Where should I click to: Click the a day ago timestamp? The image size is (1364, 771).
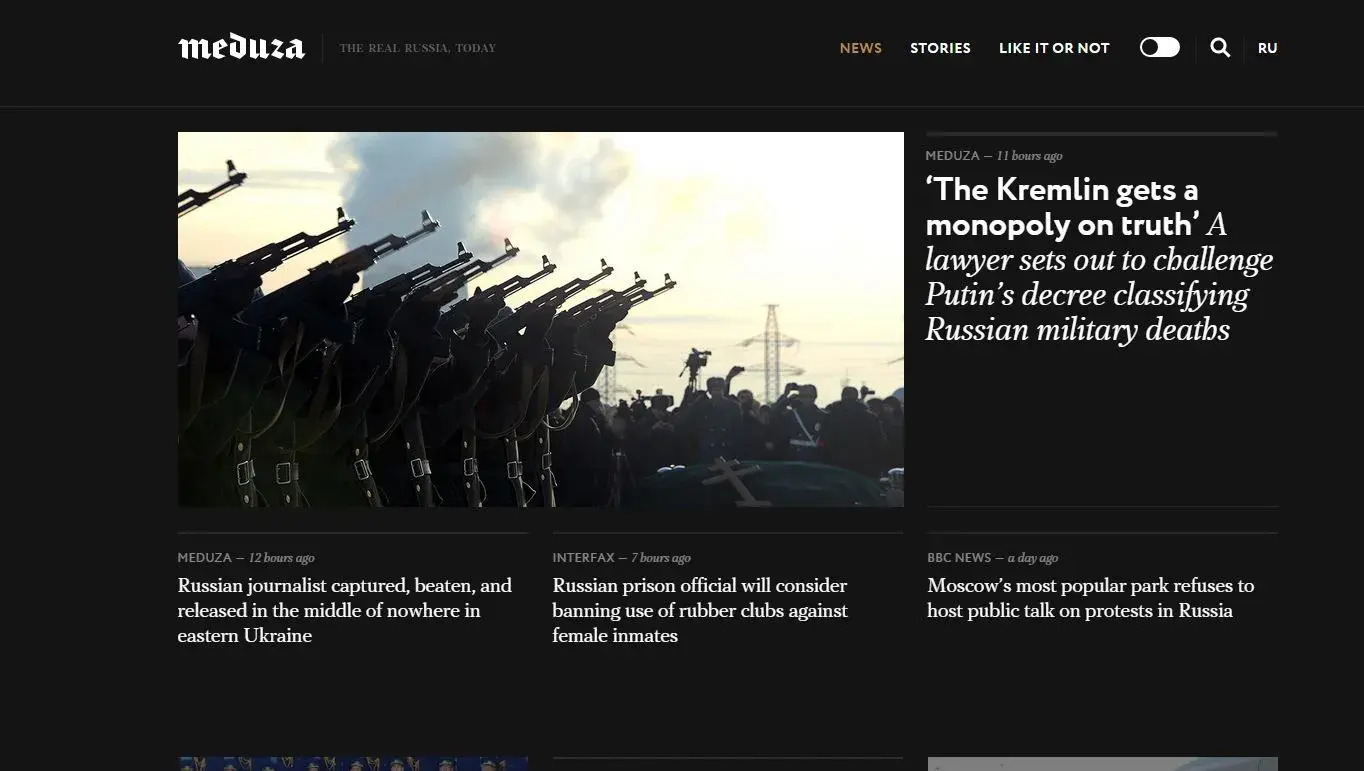1035,557
